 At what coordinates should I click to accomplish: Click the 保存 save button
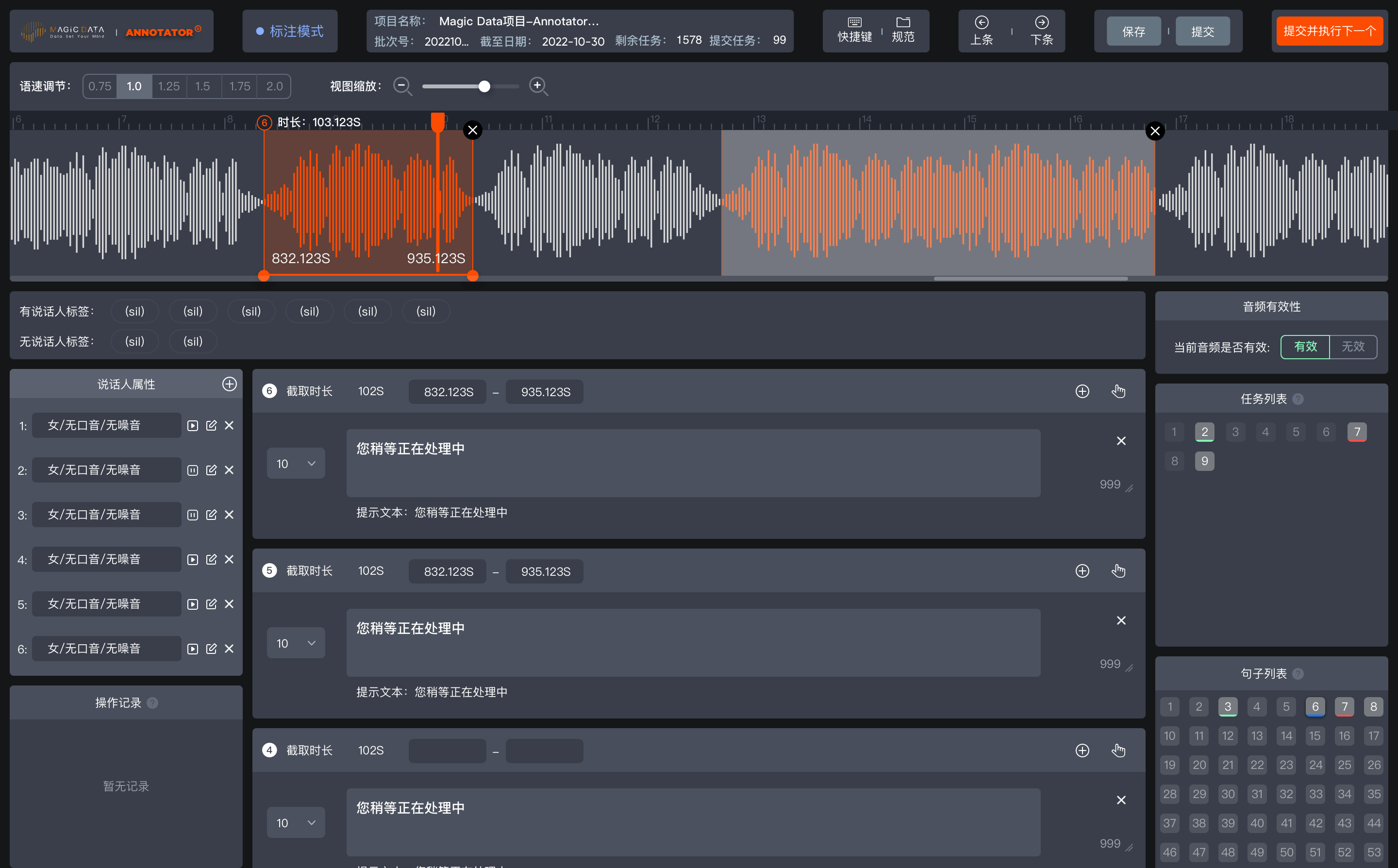coord(1133,32)
